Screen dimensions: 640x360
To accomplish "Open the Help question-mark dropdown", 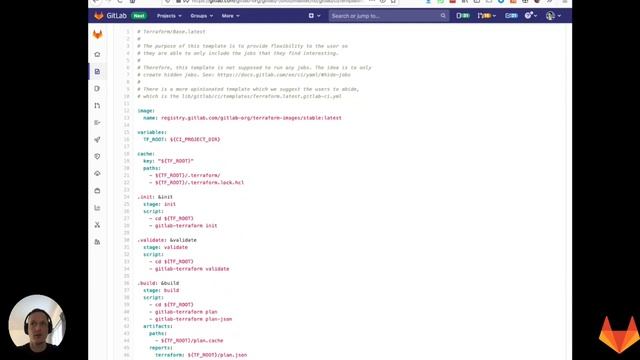I will 531,16.
